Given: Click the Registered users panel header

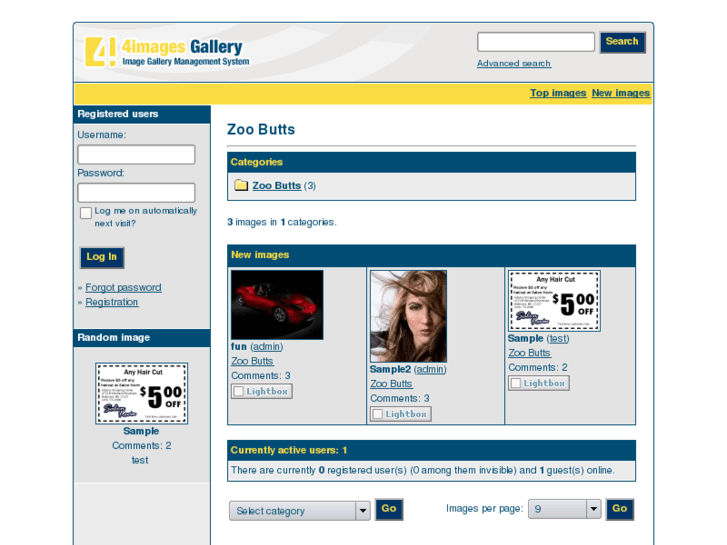Looking at the screenshot, I should point(142,114).
